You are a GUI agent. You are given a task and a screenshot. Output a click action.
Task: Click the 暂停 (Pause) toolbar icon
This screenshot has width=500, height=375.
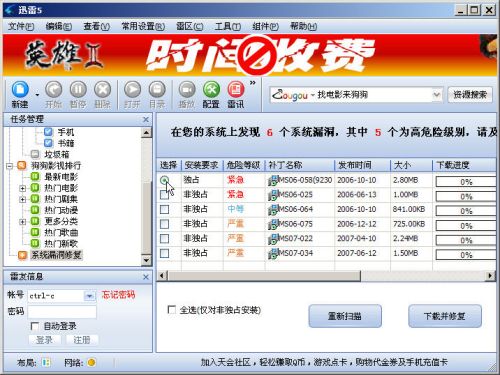click(x=78, y=89)
